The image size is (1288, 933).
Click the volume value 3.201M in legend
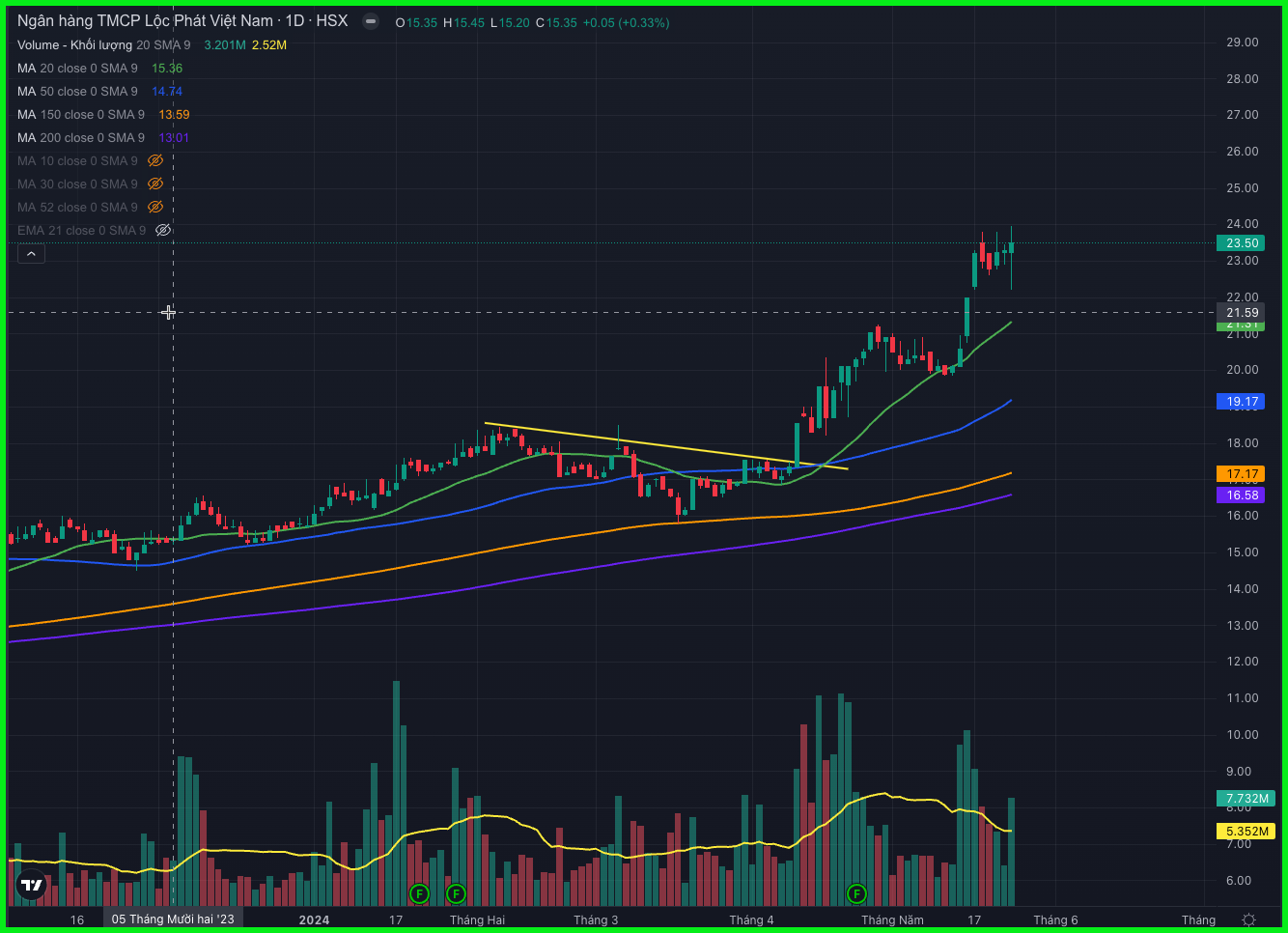(224, 44)
